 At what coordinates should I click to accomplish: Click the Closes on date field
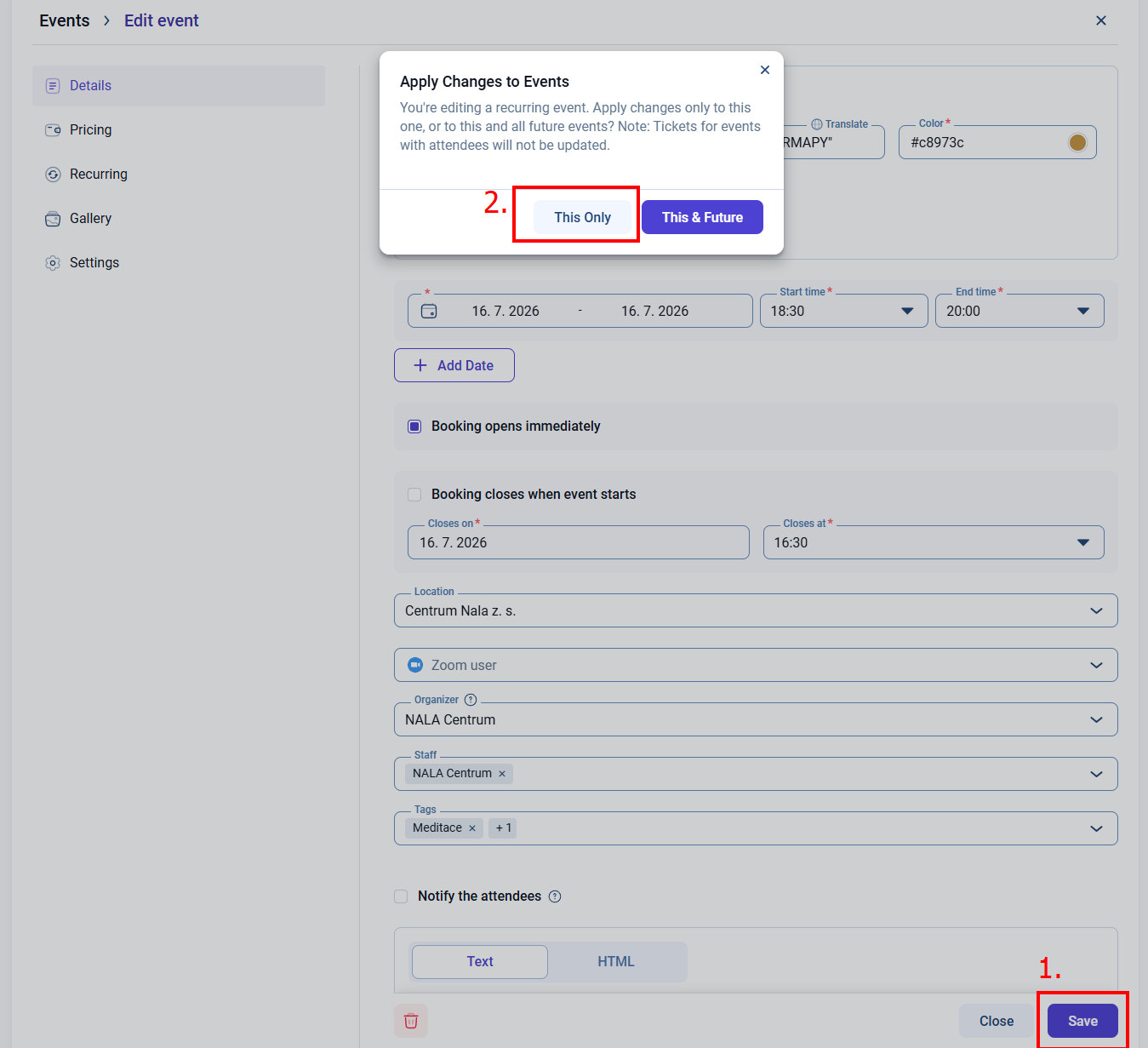coord(579,542)
